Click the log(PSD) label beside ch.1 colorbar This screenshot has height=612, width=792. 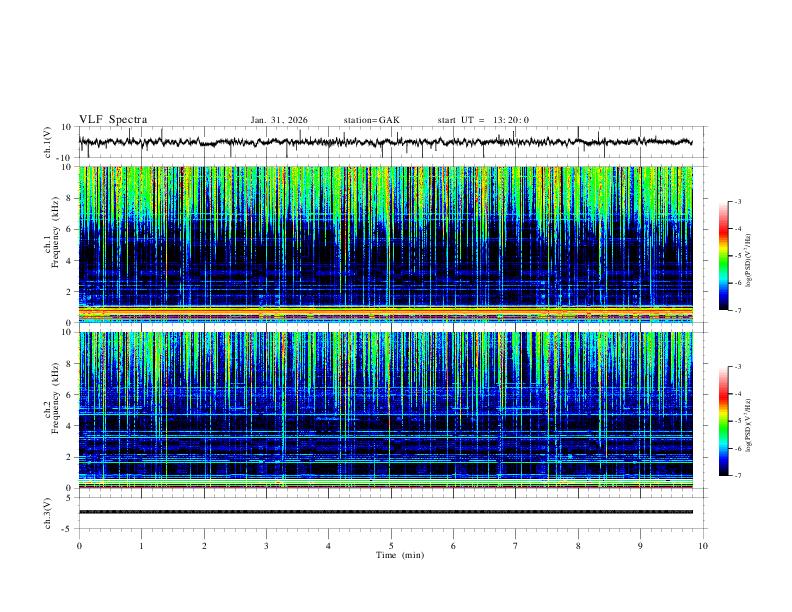pyautogui.click(x=749, y=261)
